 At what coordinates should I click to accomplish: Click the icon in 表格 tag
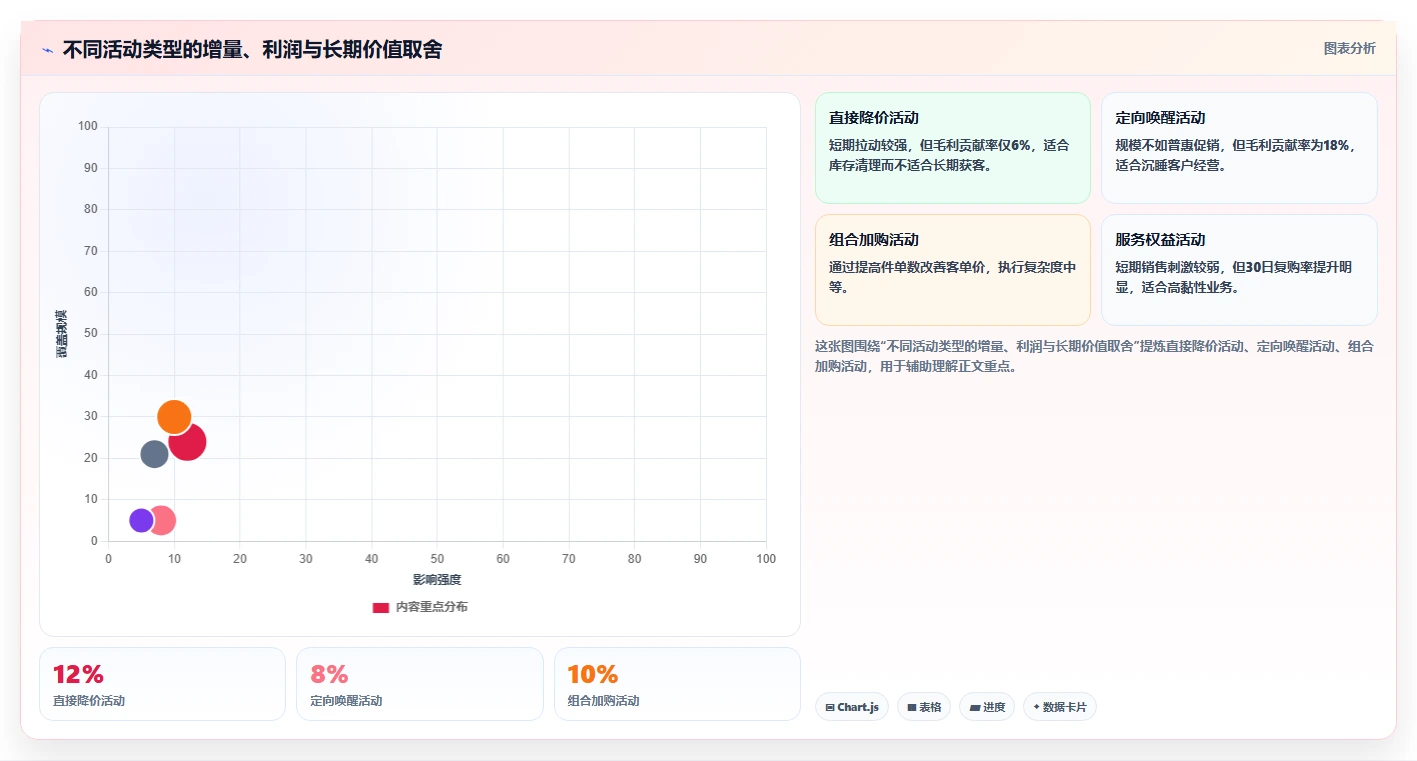click(912, 707)
